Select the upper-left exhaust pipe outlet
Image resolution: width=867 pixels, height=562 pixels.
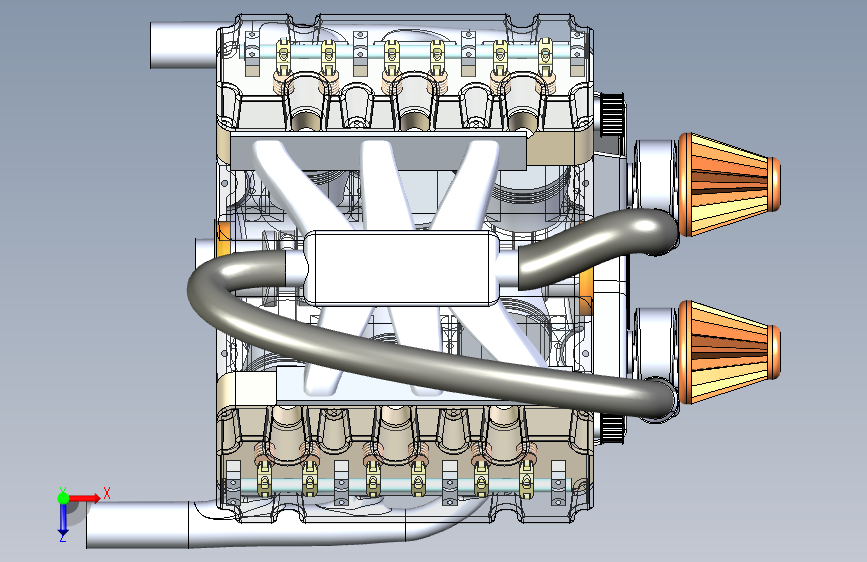coord(183,45)
